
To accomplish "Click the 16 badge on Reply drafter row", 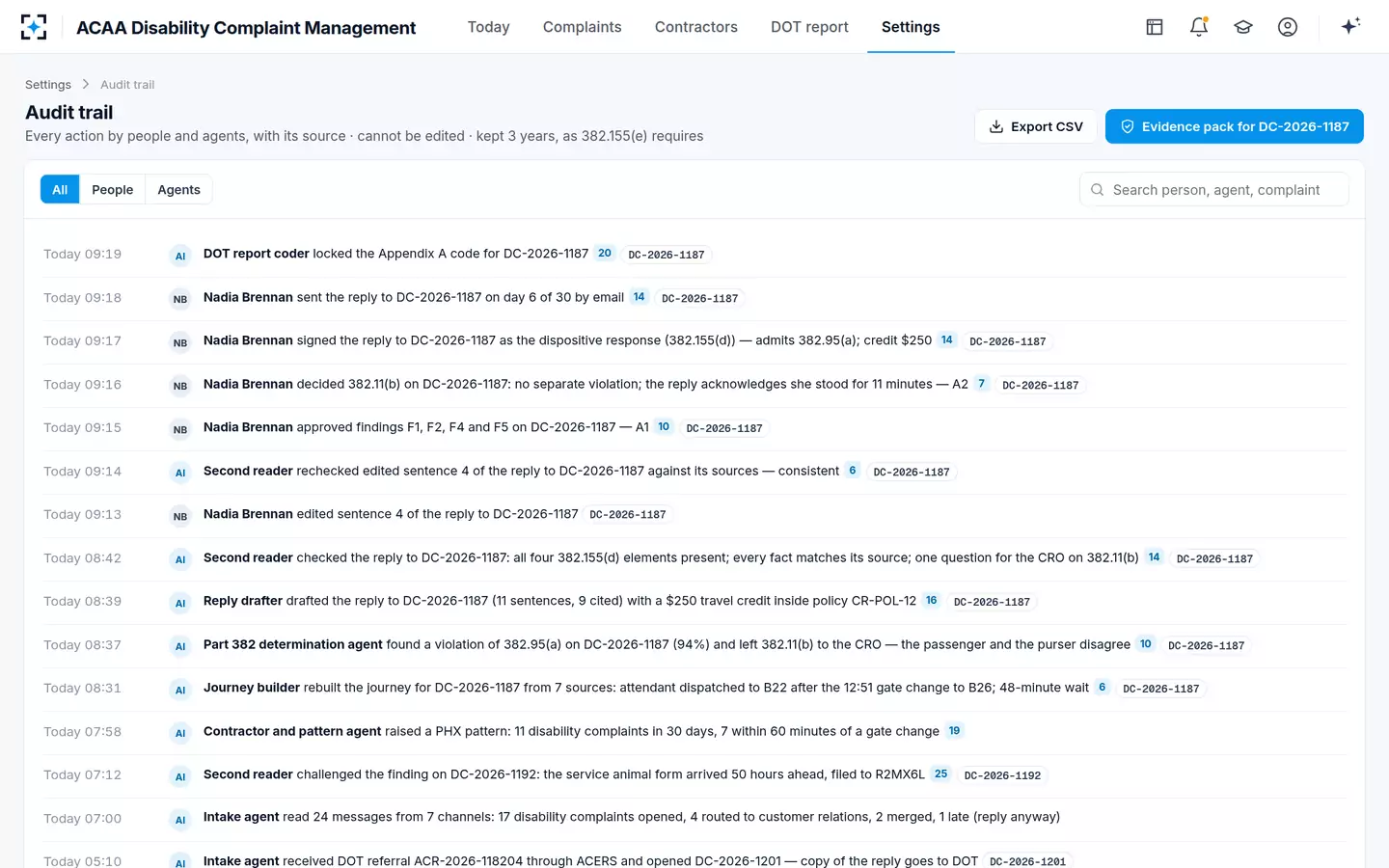I will (x=932, y=601).
